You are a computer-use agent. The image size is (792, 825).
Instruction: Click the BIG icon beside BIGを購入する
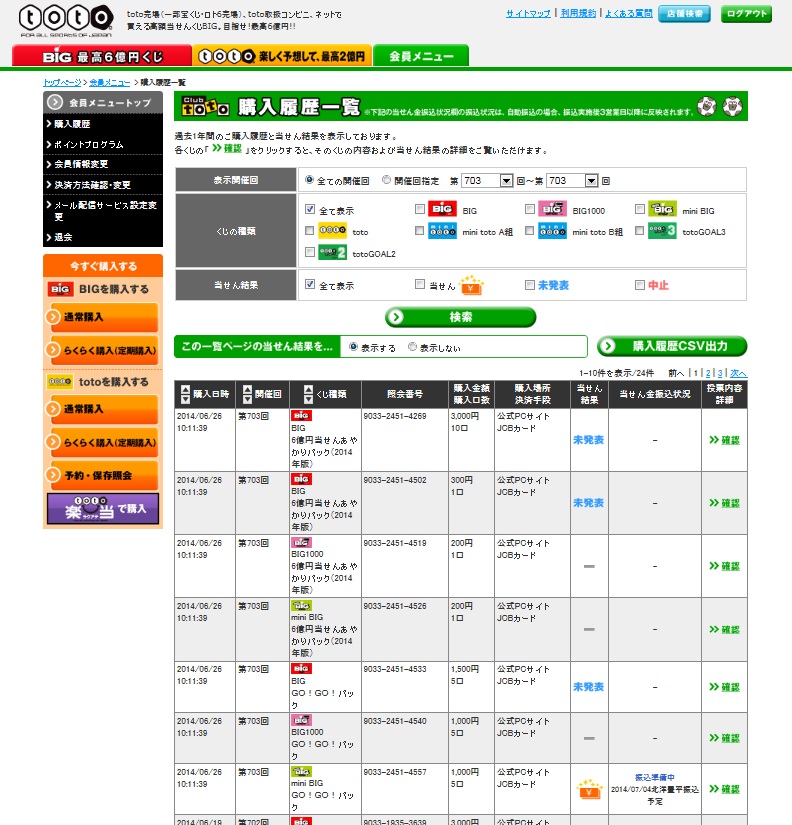[60, 289]
